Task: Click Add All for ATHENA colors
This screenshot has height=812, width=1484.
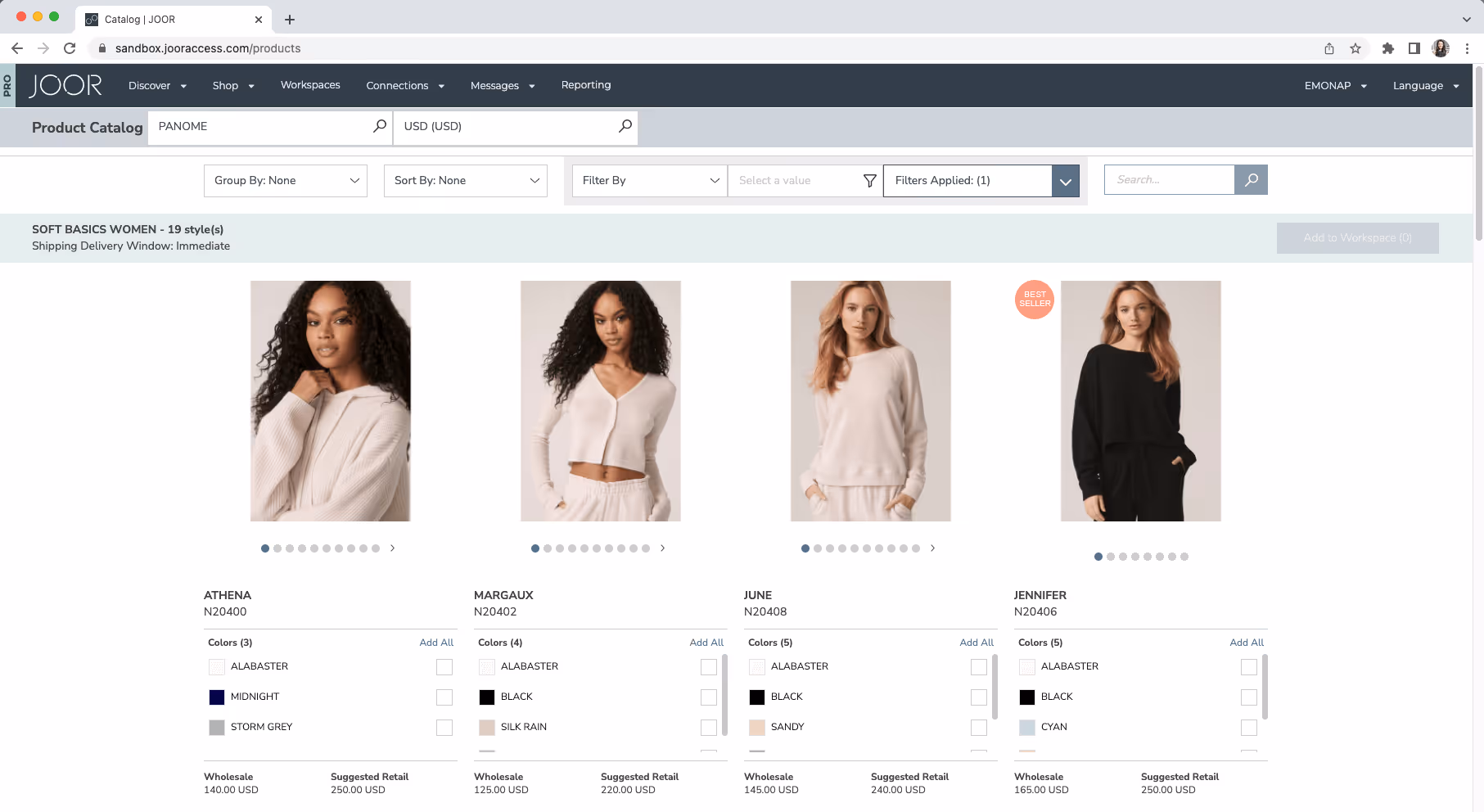Action: click(x=436, y=643)
